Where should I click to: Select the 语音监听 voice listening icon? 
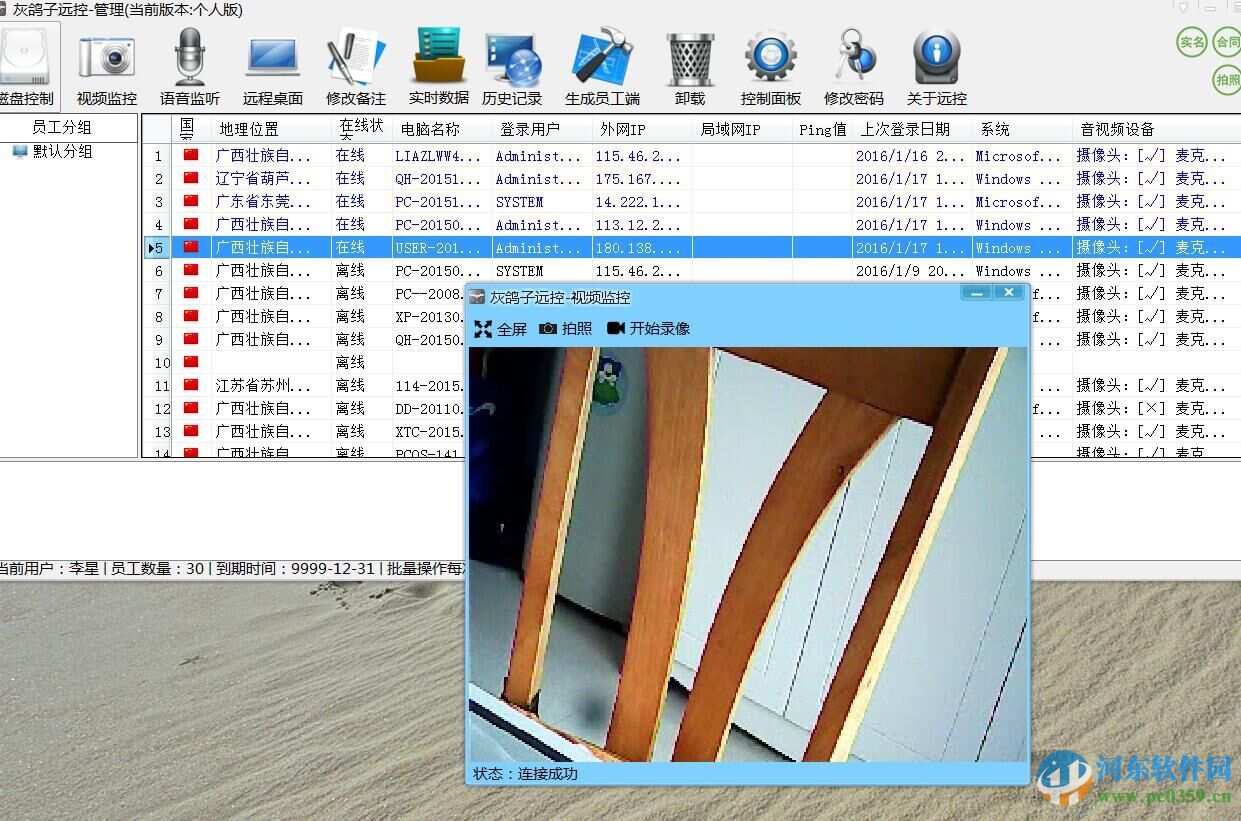[x=189, y=60]
